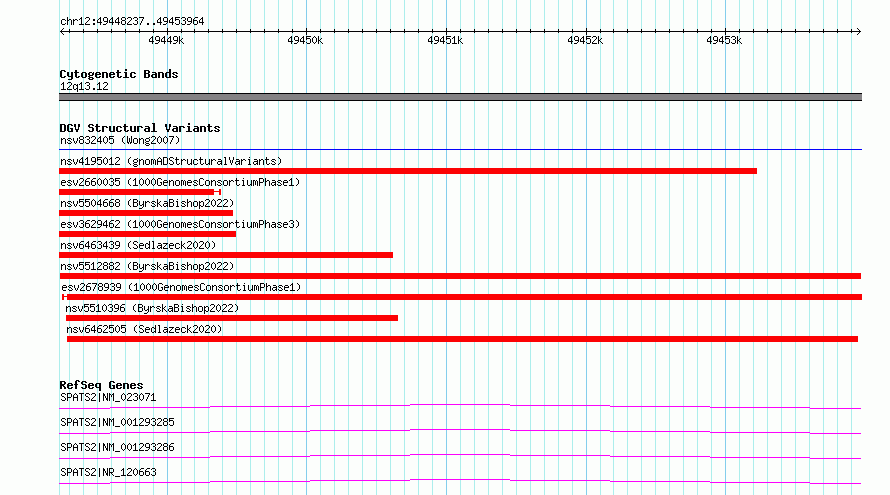Select variant label nsv6462505 (Sedlazeck2020)

pos(144,329)
